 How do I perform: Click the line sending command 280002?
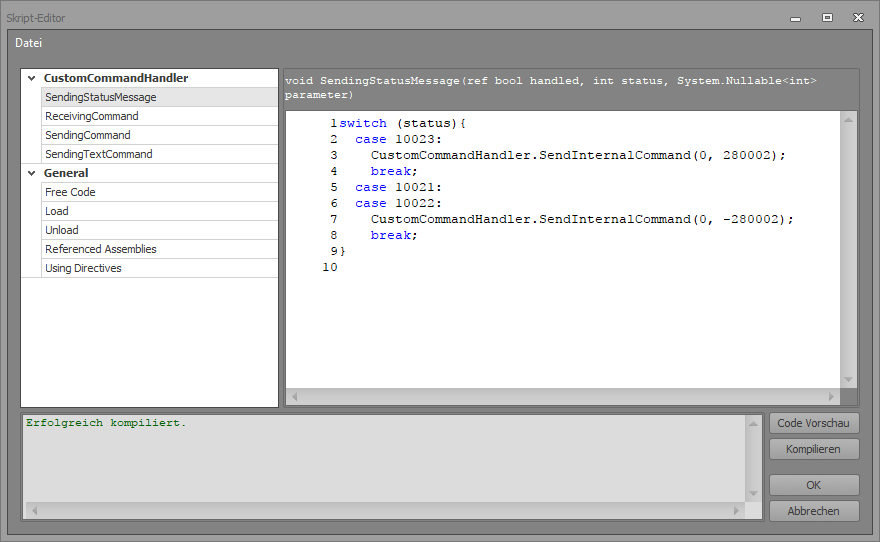coord(578,155)
